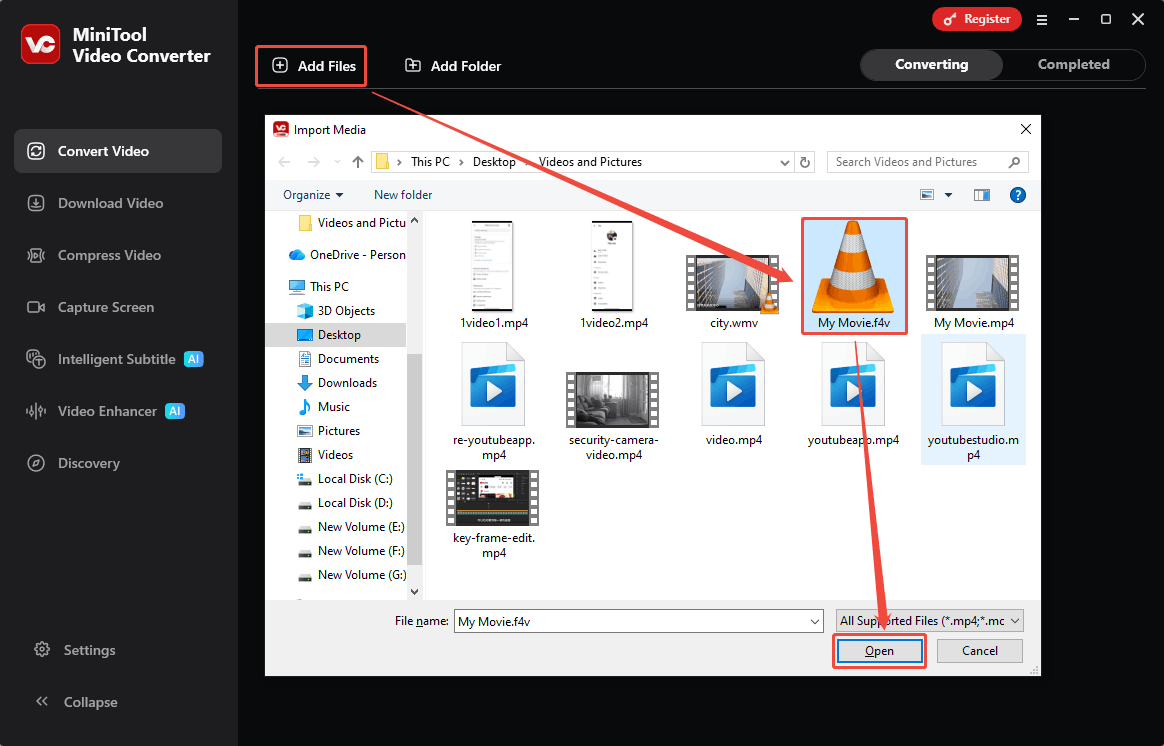The height and width of the screenshot is (746, 1164).
Task: Select the re-youtubeapp.mp4 file
Action: pos(494,401)
